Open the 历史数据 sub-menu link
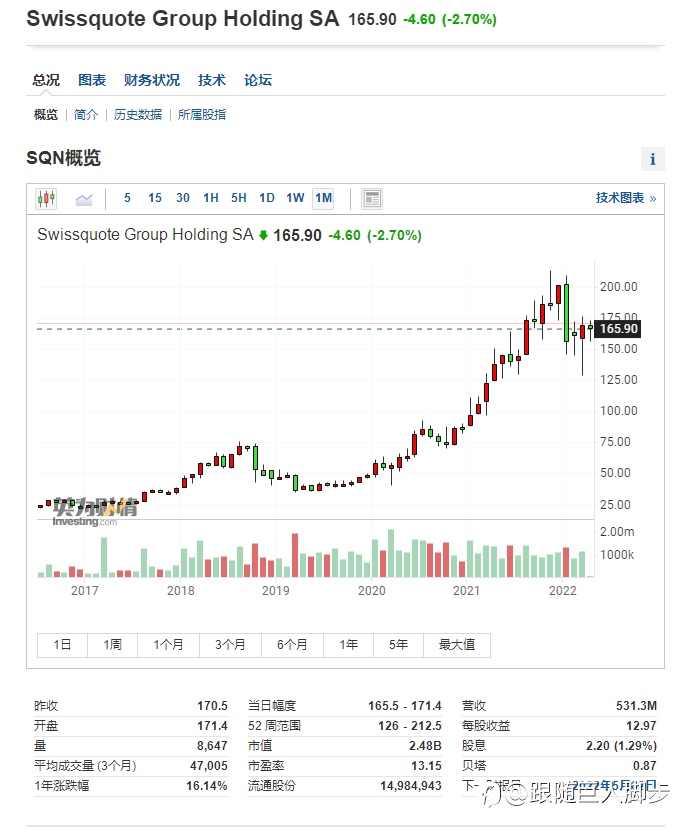Screen dimensions: 677x835 coord(137,115)
